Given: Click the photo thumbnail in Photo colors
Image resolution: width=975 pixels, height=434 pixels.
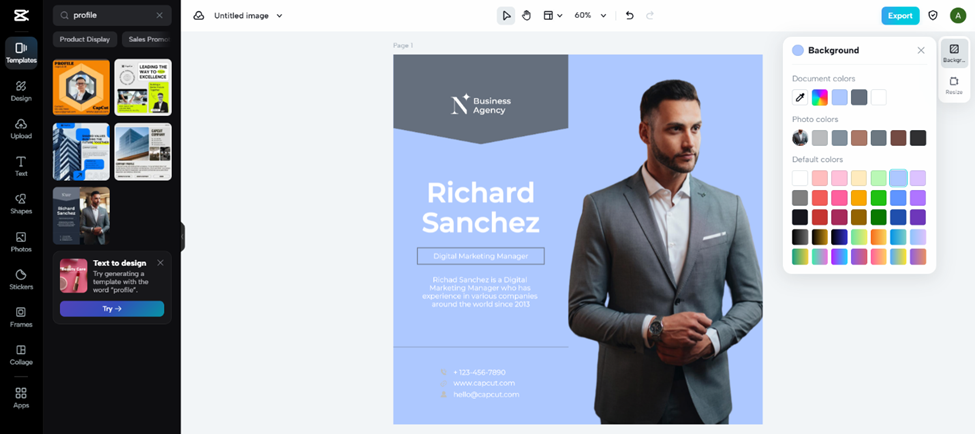Looking at the screenshot, I should click(800, 138).
